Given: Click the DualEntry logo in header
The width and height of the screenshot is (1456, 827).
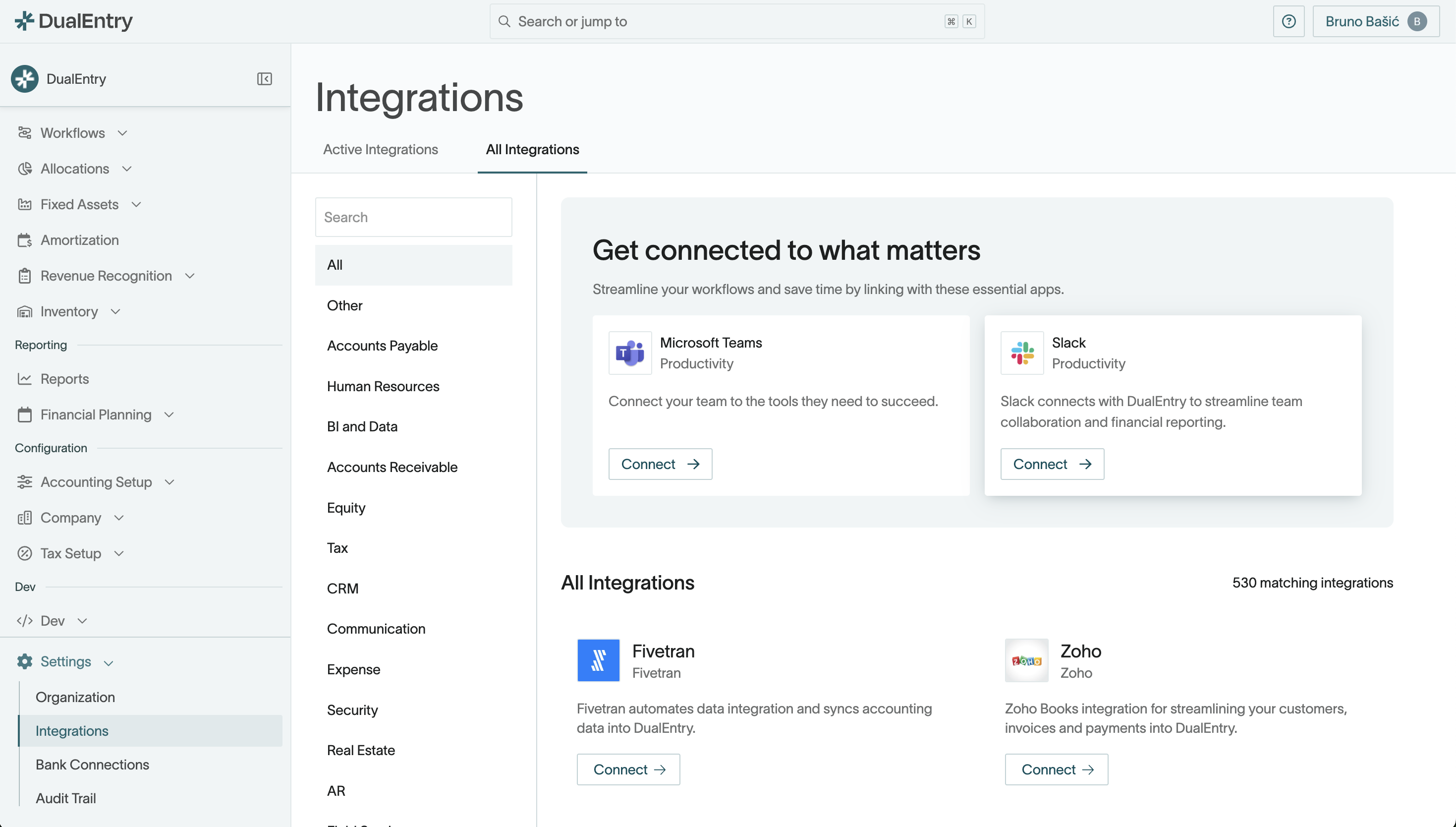Looking at the screenshot, I should click(x=74, y=21).
